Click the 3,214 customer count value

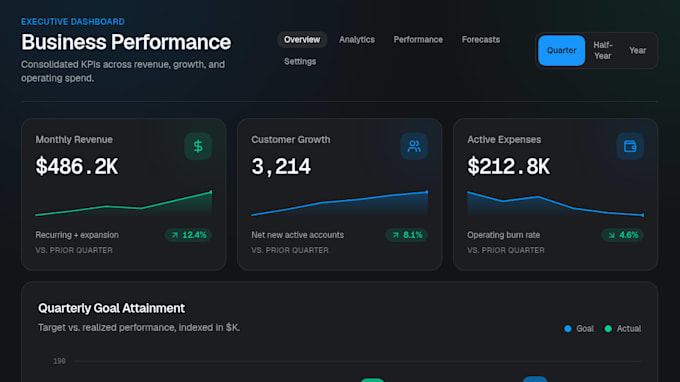pyautogui.click(x=281, y=167)
